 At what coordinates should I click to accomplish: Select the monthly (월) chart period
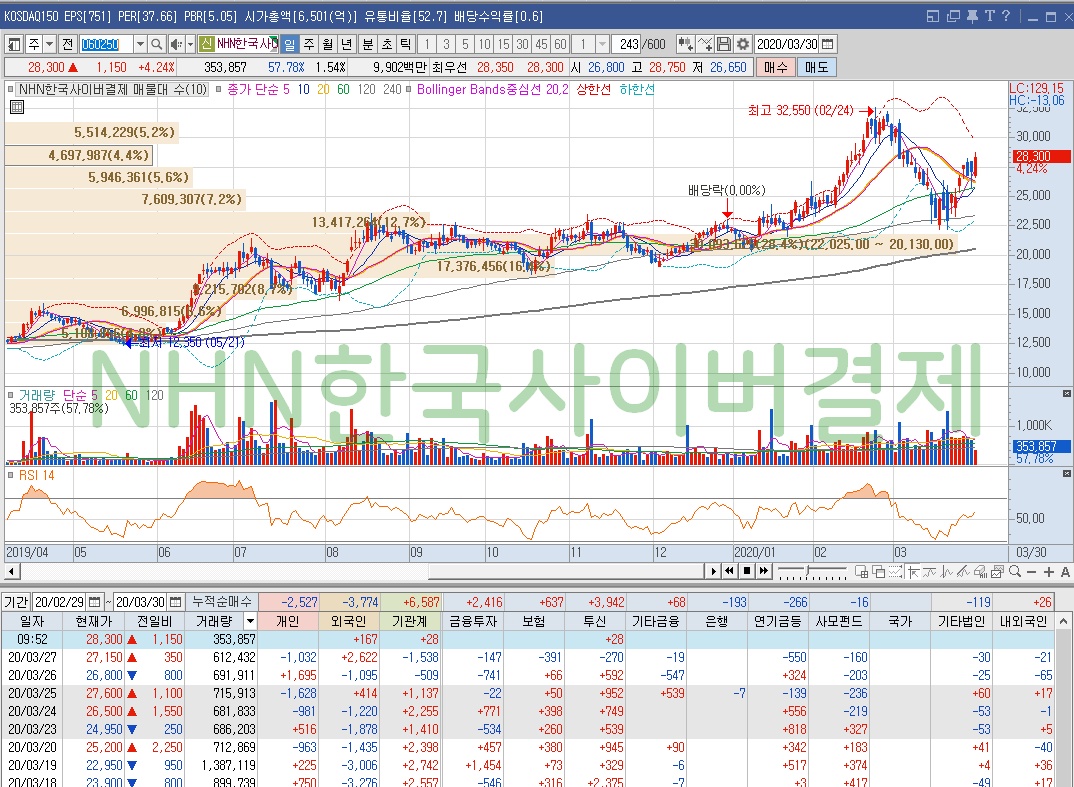point(327,45)
